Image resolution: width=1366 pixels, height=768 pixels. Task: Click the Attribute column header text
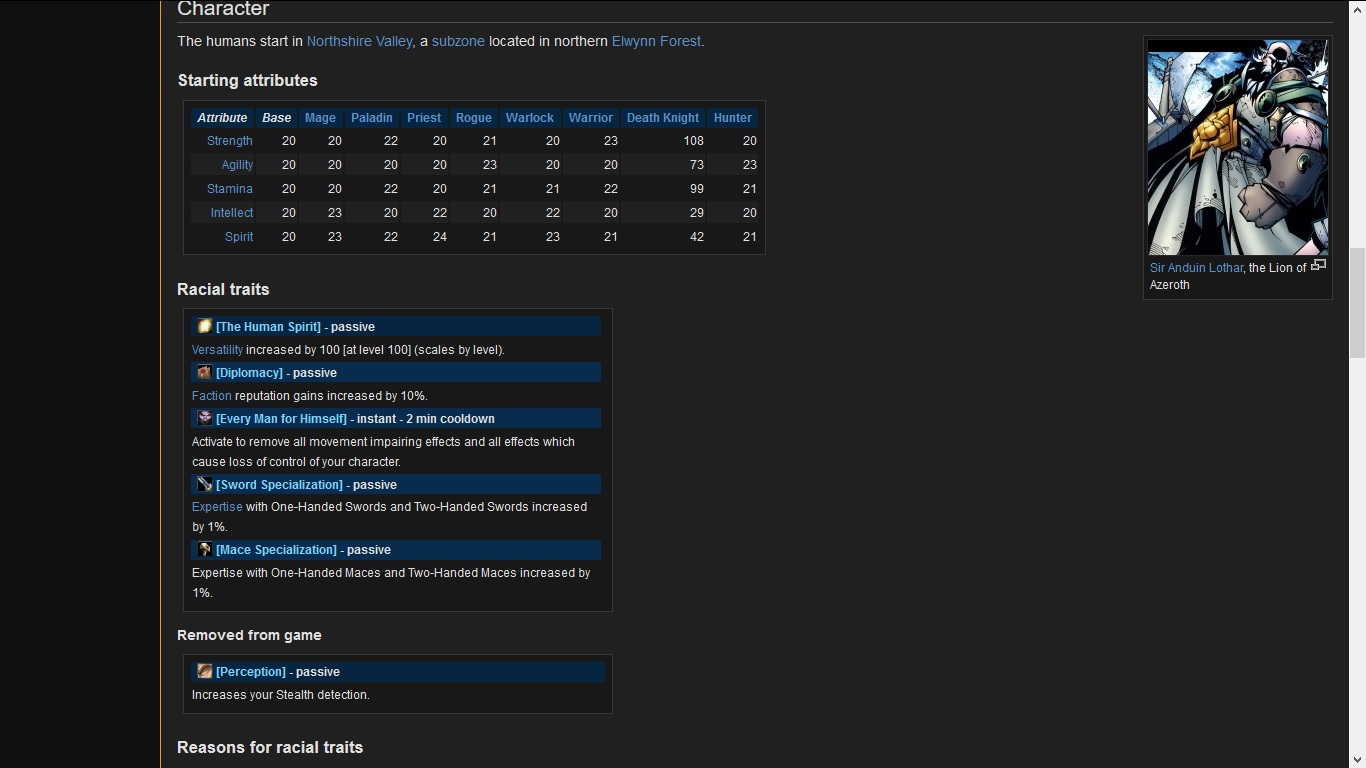(222, 118)
